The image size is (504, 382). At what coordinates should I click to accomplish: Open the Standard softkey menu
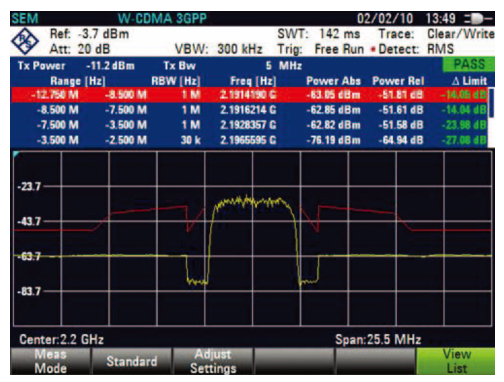(132, 361)
